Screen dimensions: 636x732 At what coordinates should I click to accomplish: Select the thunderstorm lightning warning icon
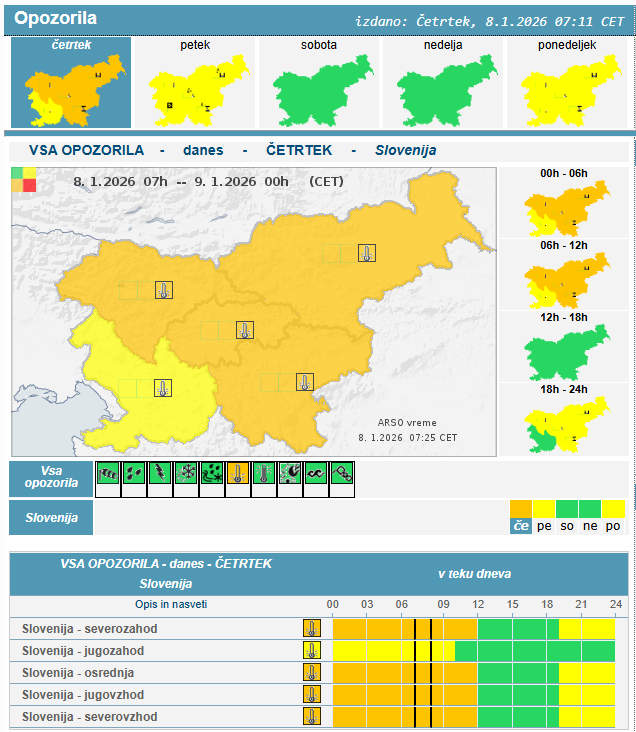coord(160,473)
